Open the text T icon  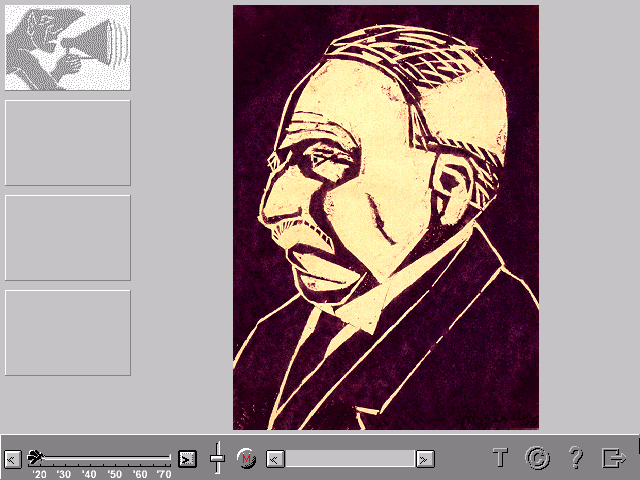tap(500, 458)
